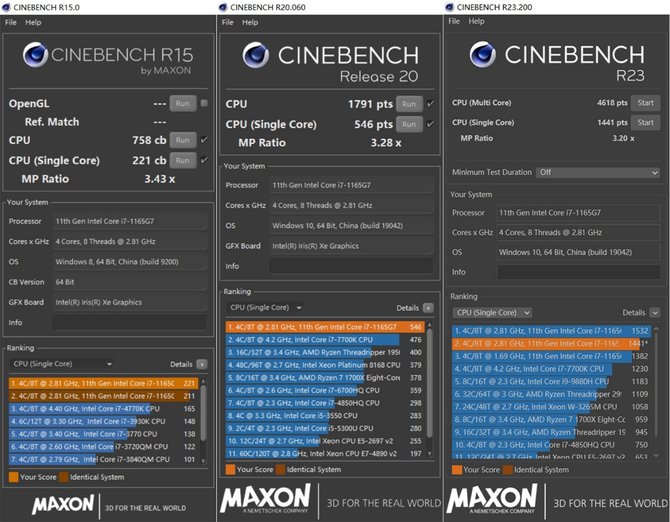Open Help menu in Cinebench R23
This screenshot has height=522, width=670.
(476, 21)
